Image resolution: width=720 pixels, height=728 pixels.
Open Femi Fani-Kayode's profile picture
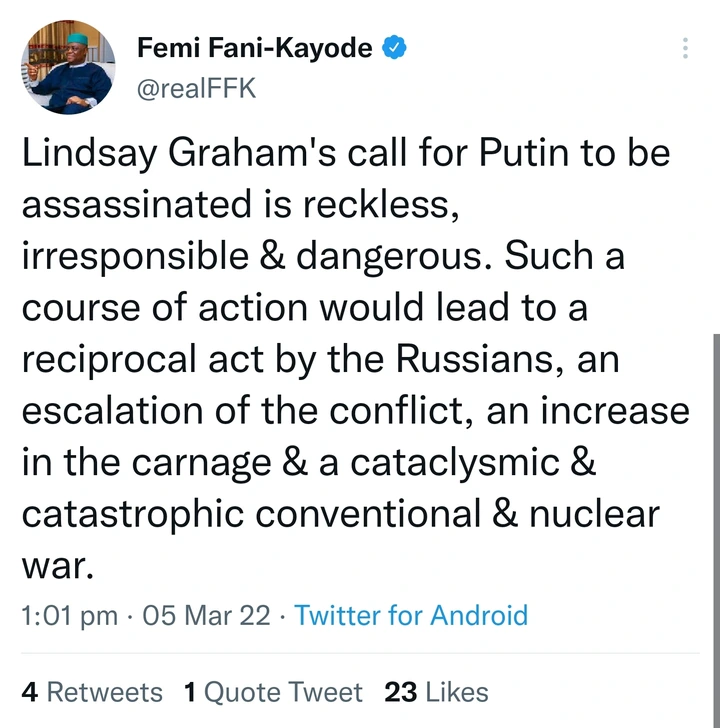(x=69, y=67)
